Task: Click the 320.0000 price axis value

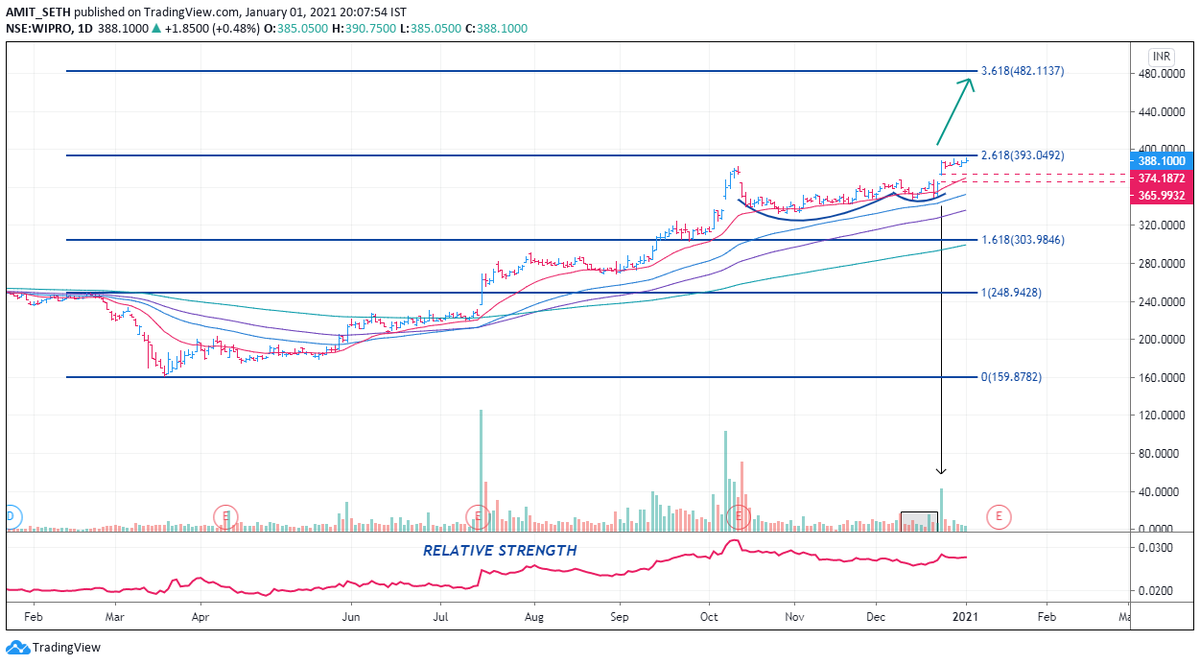Action: click(x=1162, y=226)
